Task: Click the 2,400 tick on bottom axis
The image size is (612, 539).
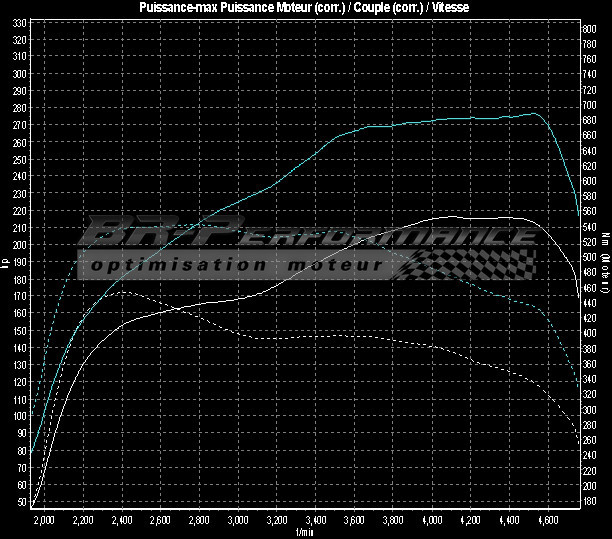Action: pyautogui.click(x=122, y=521)
